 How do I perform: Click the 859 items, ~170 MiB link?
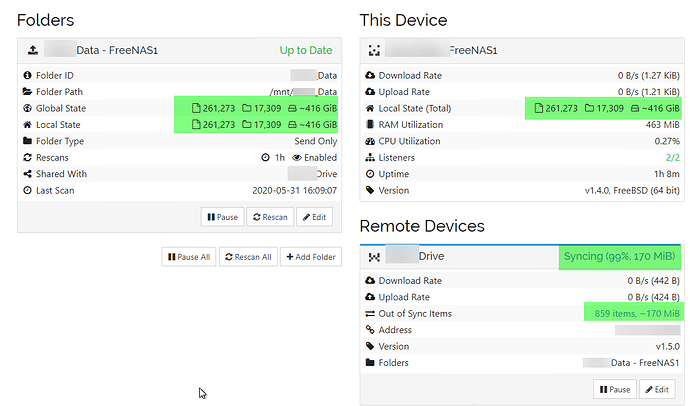tap(637, 314)
